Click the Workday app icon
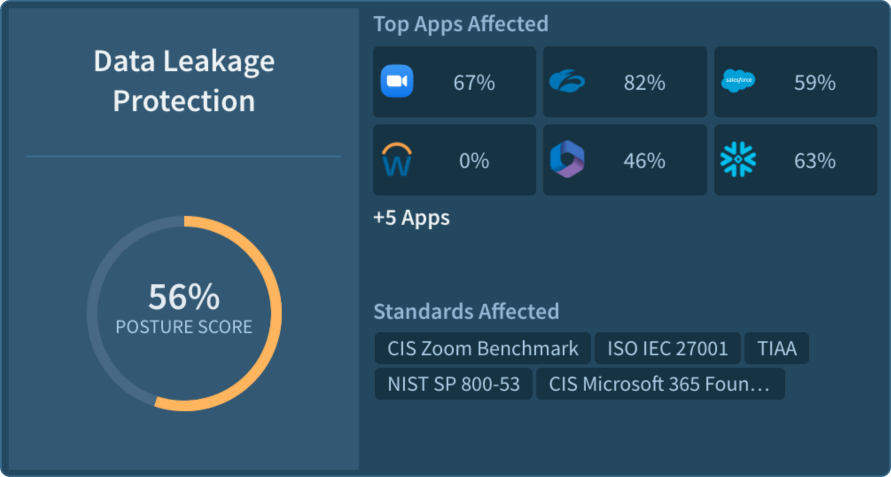The height and width of the screenshot is (477, 891). click(x=397, y=160)
